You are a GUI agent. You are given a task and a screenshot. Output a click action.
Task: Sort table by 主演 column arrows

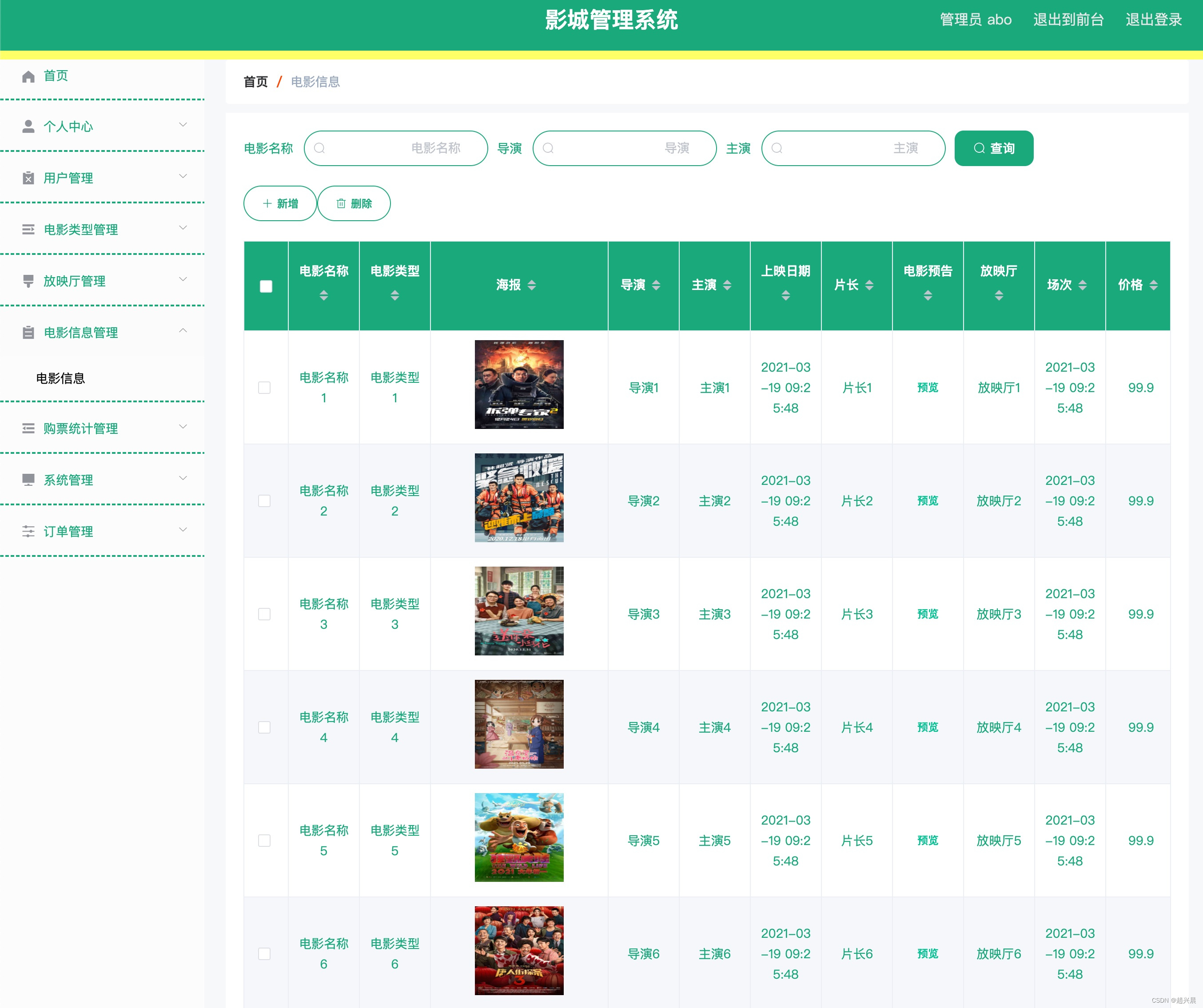(x=727, y=285)
